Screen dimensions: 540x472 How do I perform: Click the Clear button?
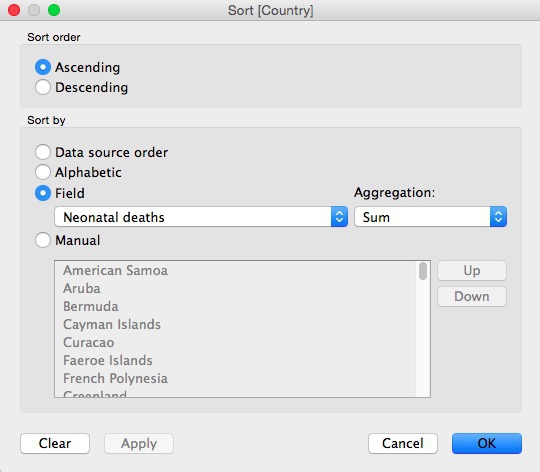coord(55,443)
